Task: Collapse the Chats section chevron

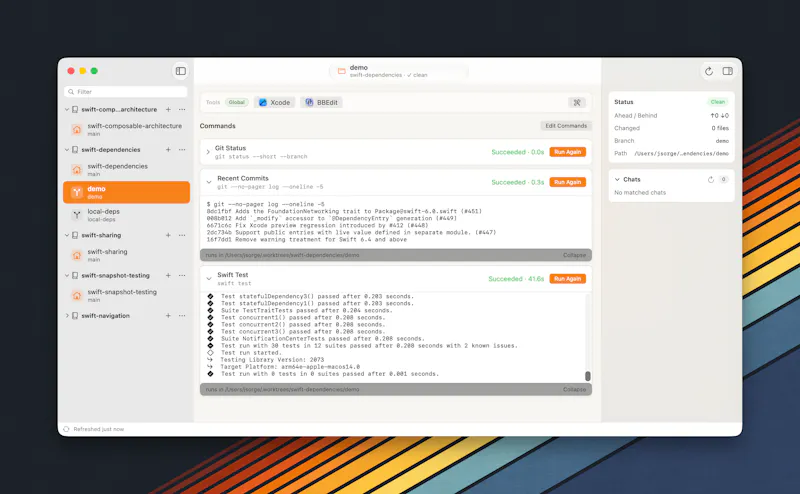Action: 617,180
